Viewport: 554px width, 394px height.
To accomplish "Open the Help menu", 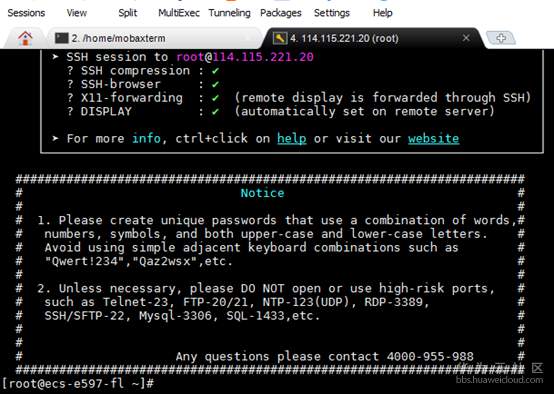I will (x=383, y=13).
